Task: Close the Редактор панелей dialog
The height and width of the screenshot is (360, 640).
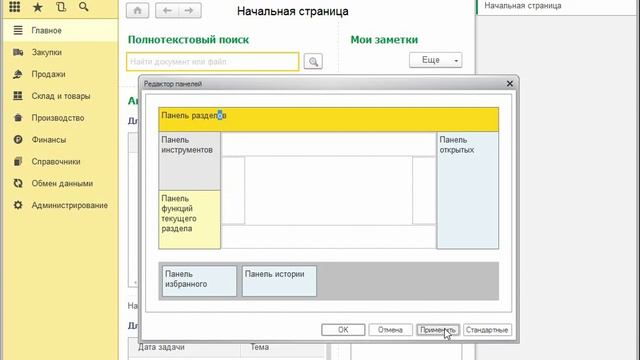Action: (x=510, y=84)
